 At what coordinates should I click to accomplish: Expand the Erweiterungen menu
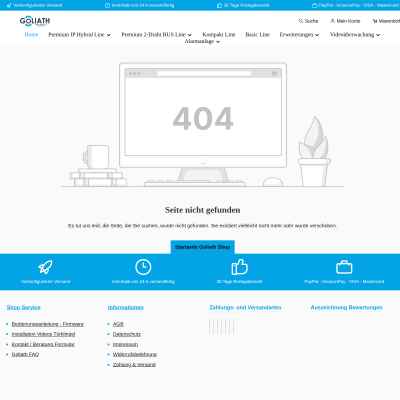[x=299, y=35]
